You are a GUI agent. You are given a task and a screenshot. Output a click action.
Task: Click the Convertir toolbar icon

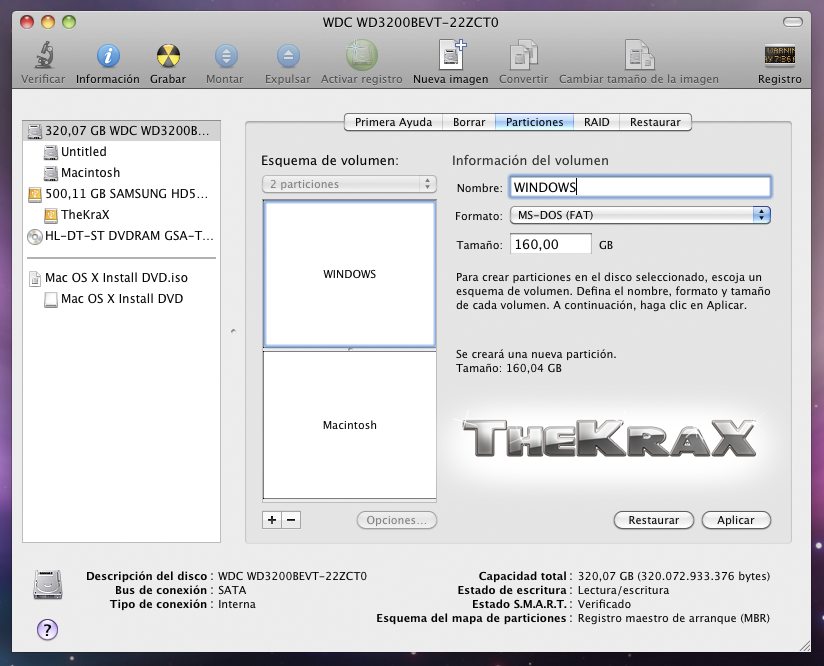coord(523,55)
